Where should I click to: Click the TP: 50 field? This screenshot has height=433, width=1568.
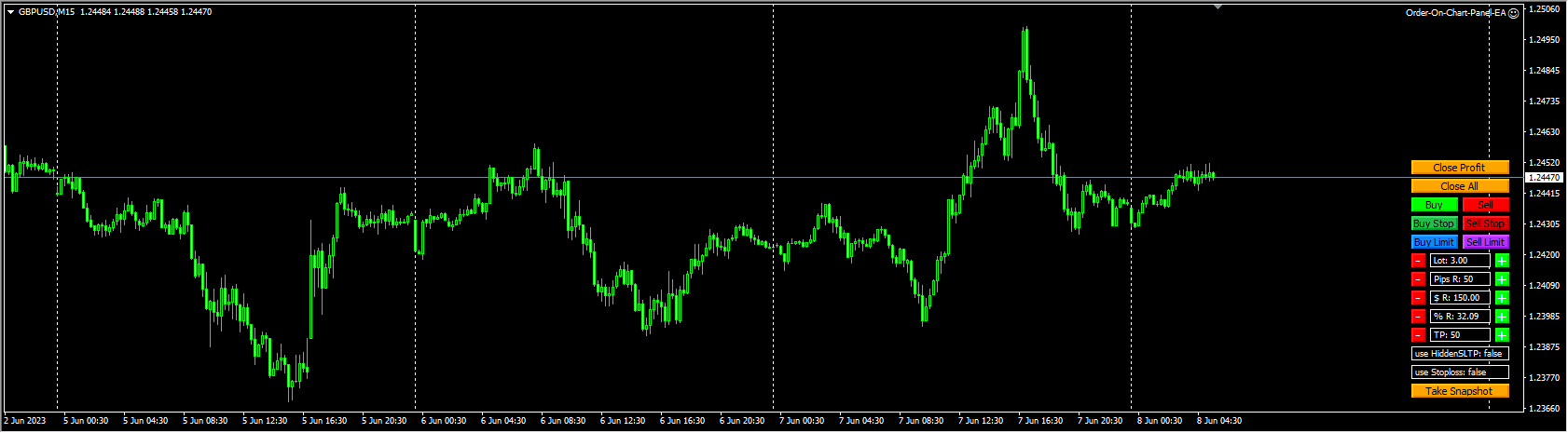1460,335
